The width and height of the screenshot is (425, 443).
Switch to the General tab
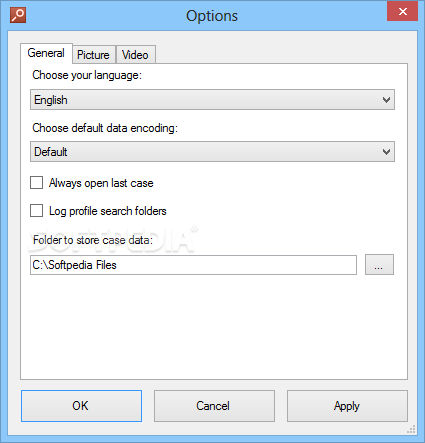pyautogui.click(x=46, y=53)
